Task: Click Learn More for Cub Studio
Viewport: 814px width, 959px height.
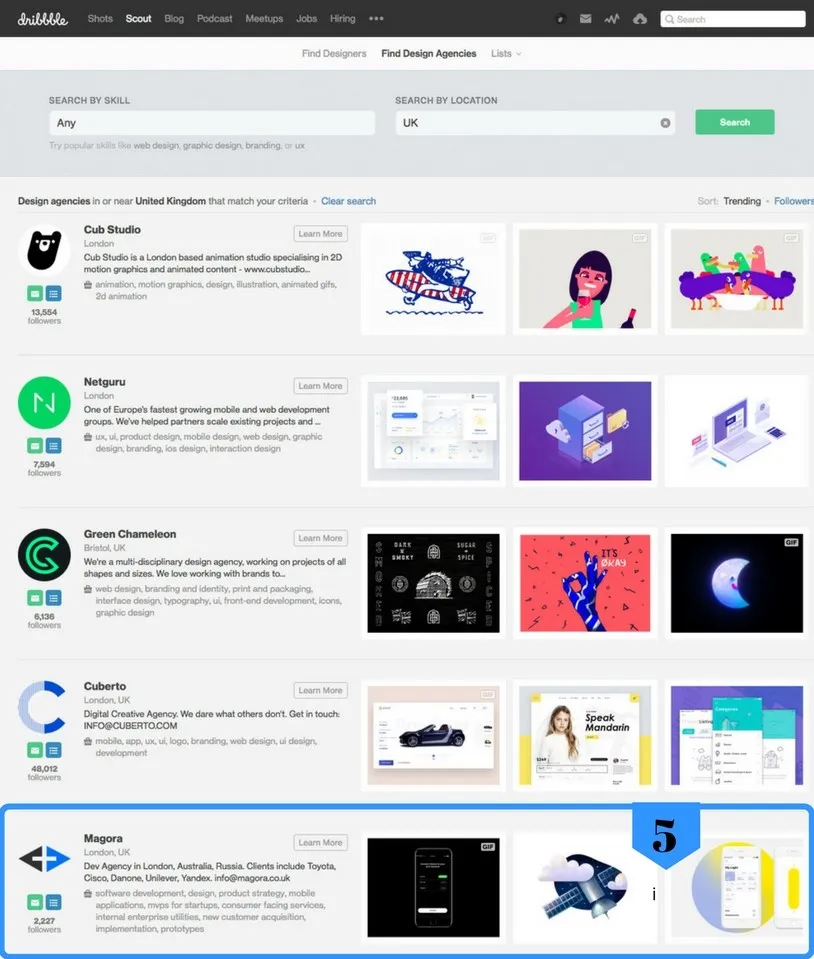Action: click(320, 234)
